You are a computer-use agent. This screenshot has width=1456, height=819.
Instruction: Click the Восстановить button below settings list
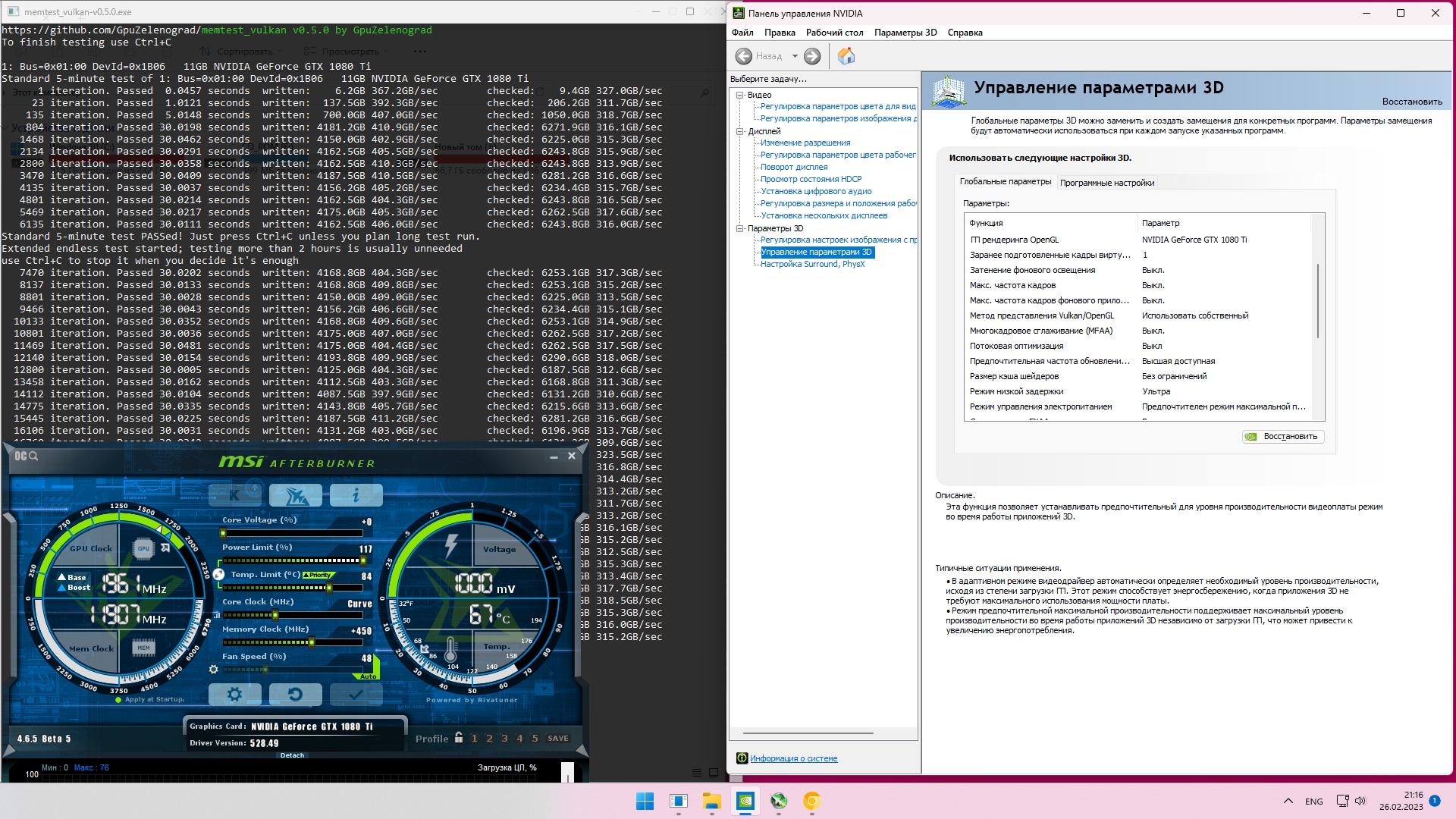click(1283, 437)
